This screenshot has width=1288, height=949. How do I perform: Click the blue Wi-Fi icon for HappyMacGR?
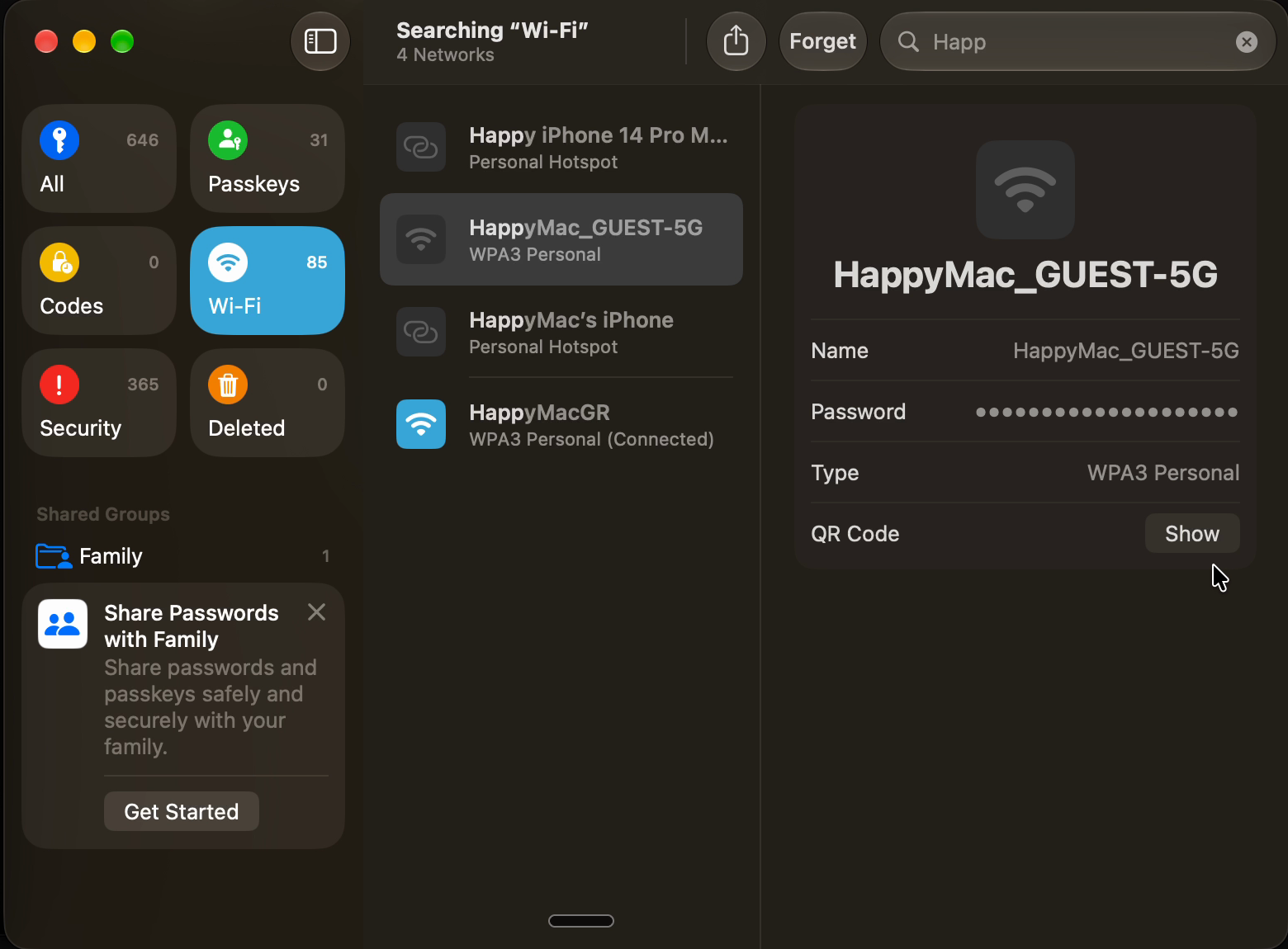pyautogui.click(x=421, y=424)
